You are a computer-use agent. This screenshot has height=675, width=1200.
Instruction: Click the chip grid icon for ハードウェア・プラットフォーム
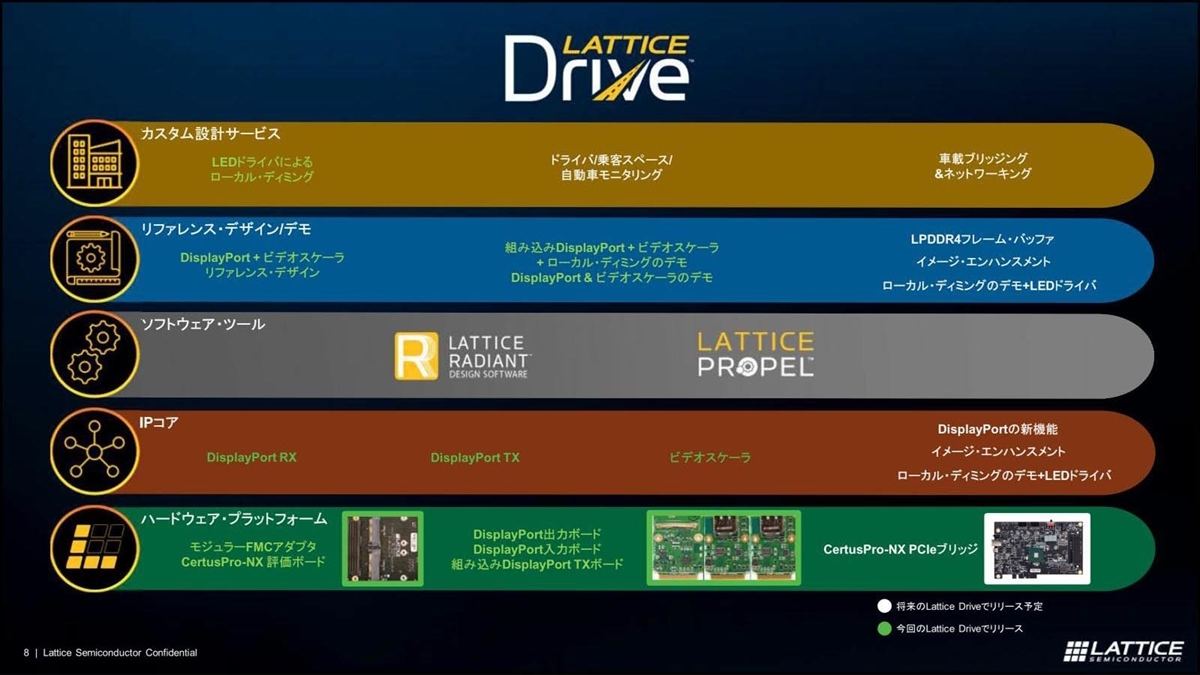pyautogui.click(x=93, y=547)
